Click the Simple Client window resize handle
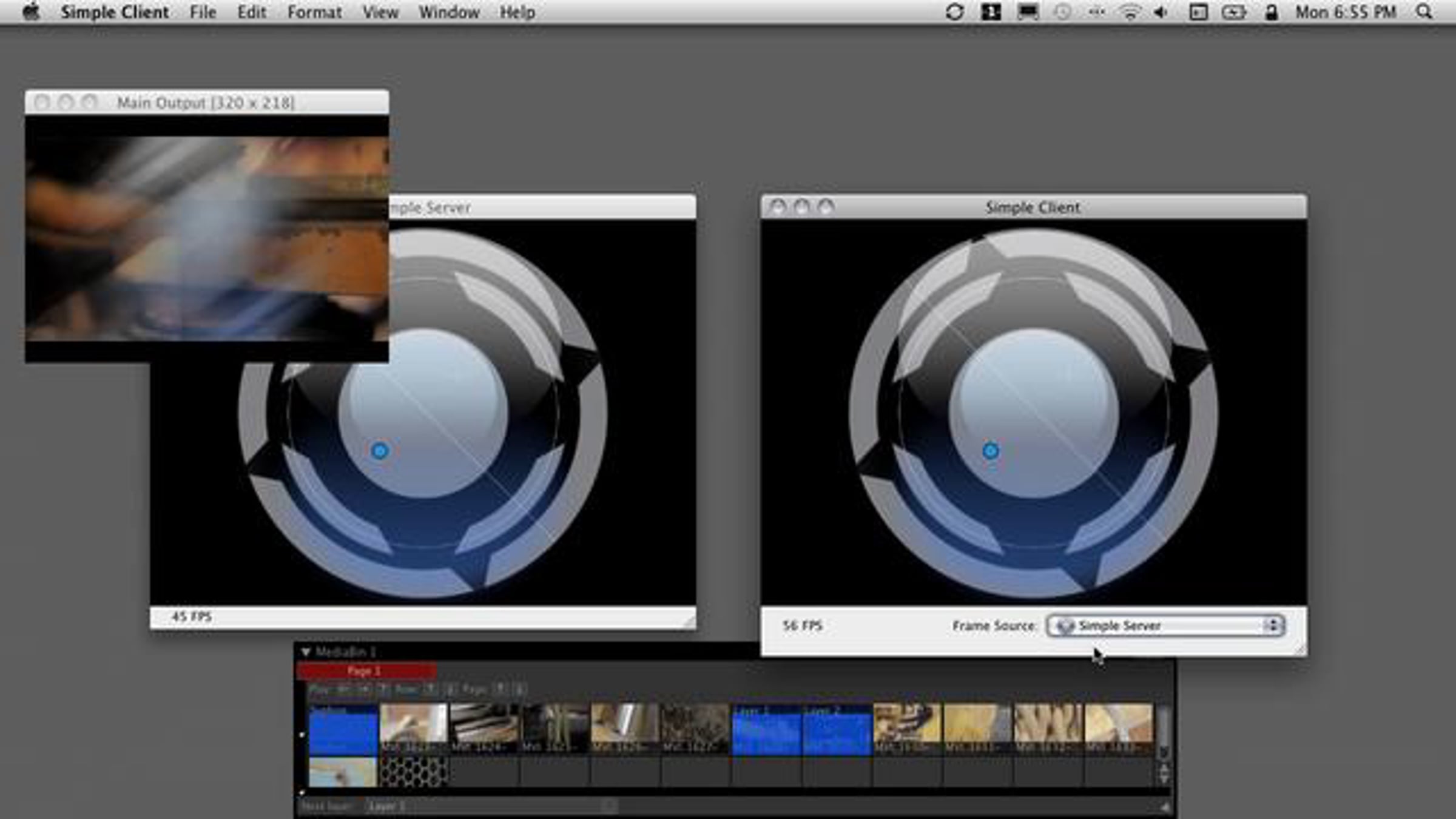Screen dimensions: 1456x819 point(1299,649)
